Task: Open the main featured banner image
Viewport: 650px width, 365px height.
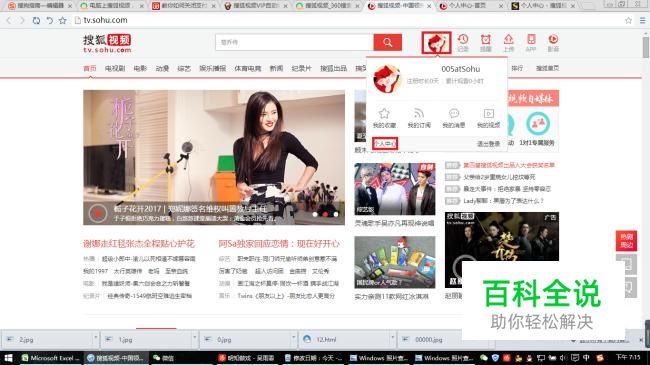Action: point(214,158)
